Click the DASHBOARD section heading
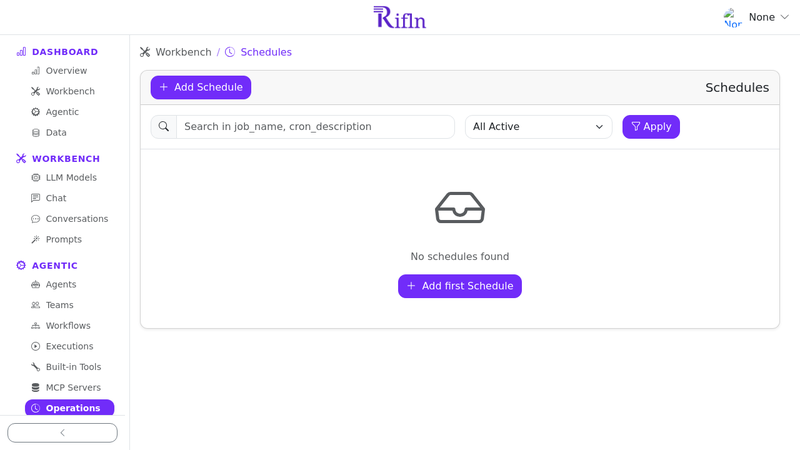 [x=65, y=52]
